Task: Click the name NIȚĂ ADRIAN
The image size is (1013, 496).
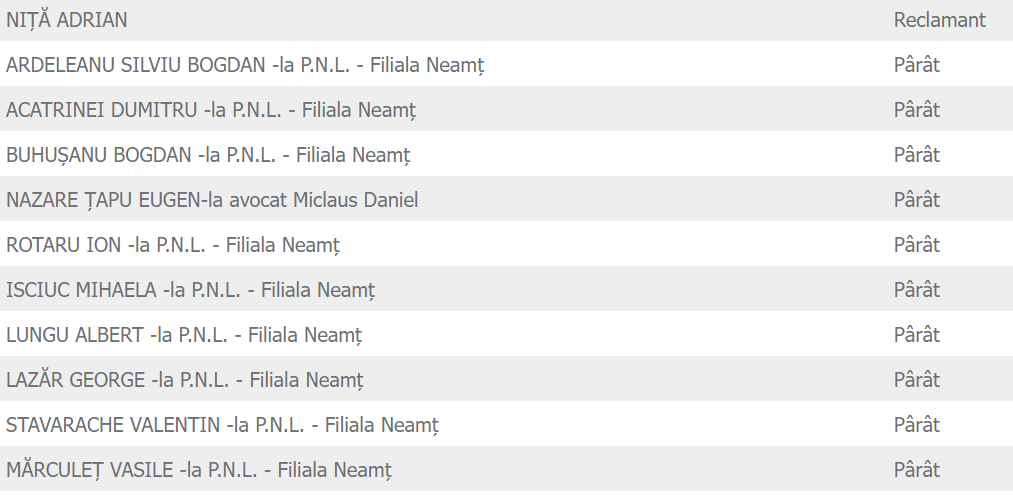Action: (66, 20)
